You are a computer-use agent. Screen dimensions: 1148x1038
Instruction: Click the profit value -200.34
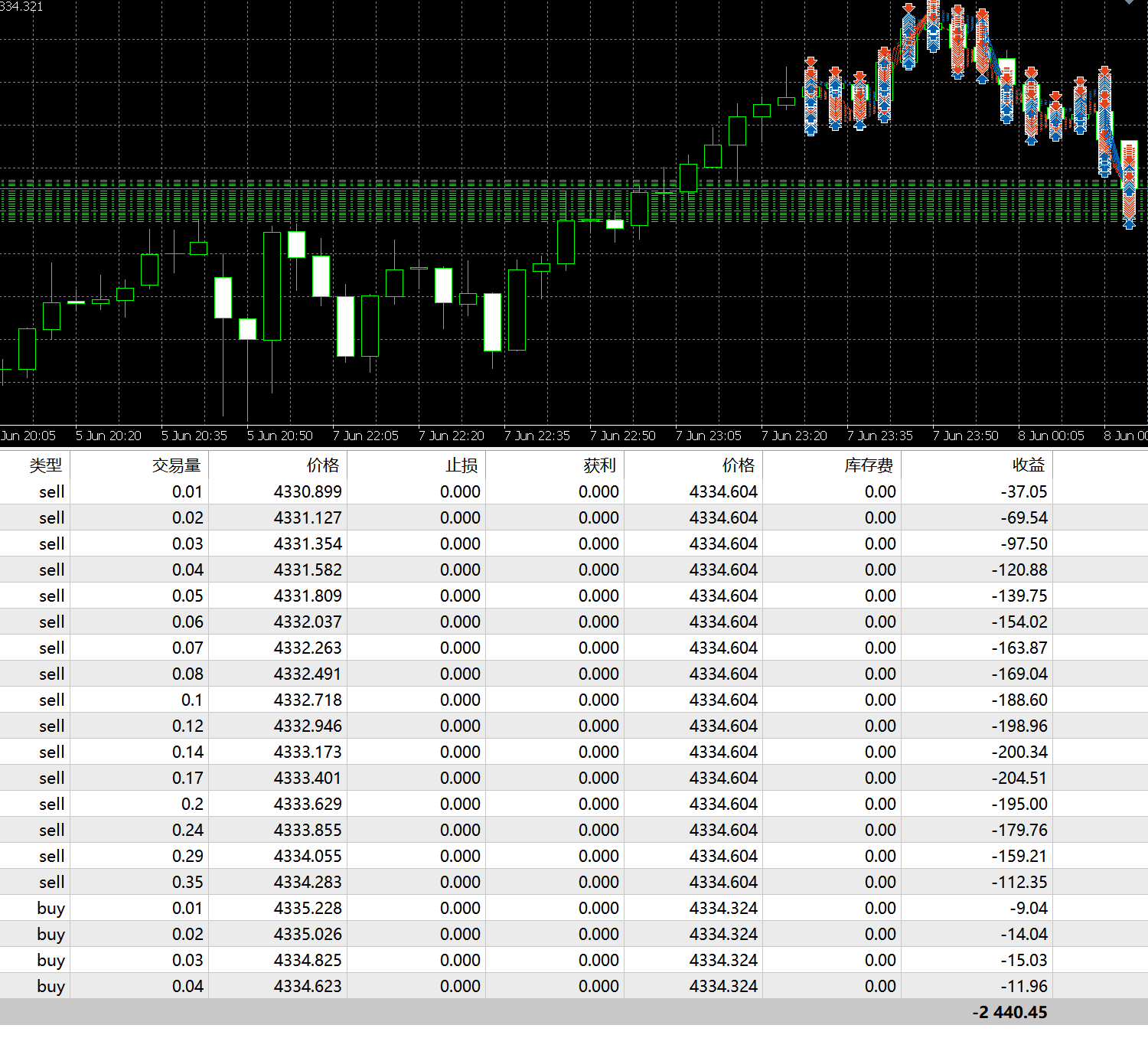tap(1019, 752)
